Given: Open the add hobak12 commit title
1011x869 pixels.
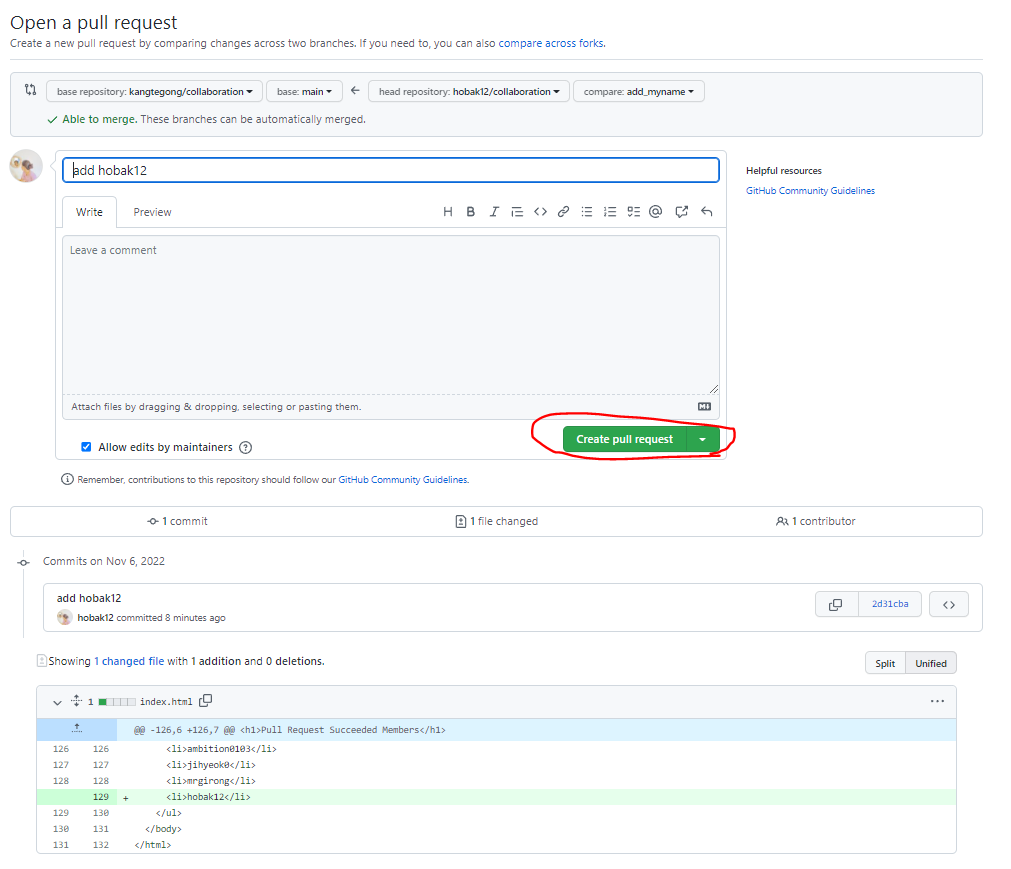Looking at the screenshot, I should 89,598.
